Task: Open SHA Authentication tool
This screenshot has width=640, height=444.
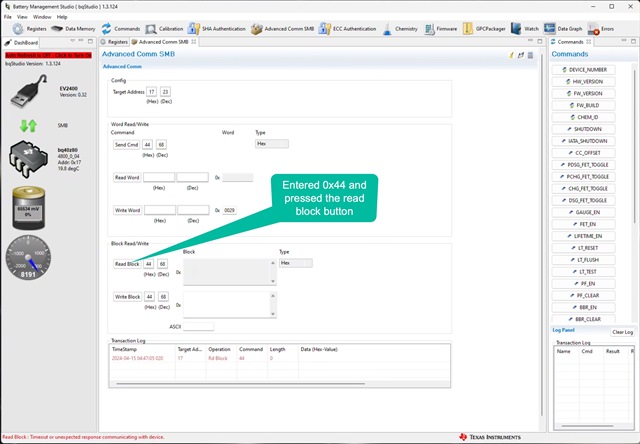Action: [216, 29]
